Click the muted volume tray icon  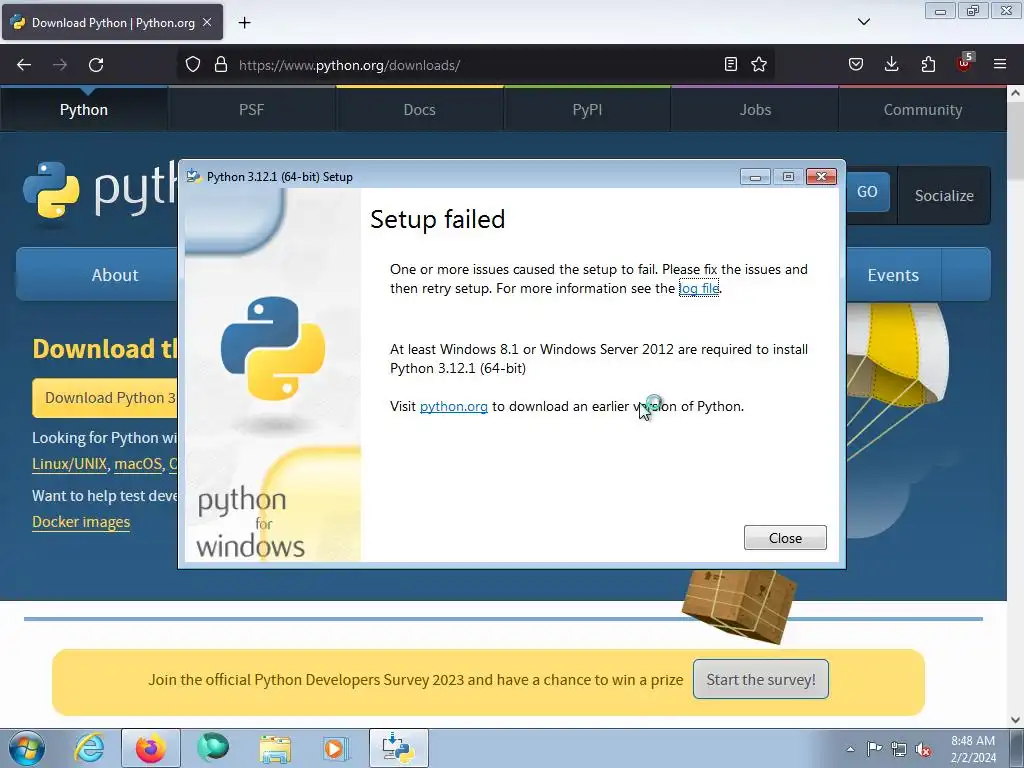923,749
